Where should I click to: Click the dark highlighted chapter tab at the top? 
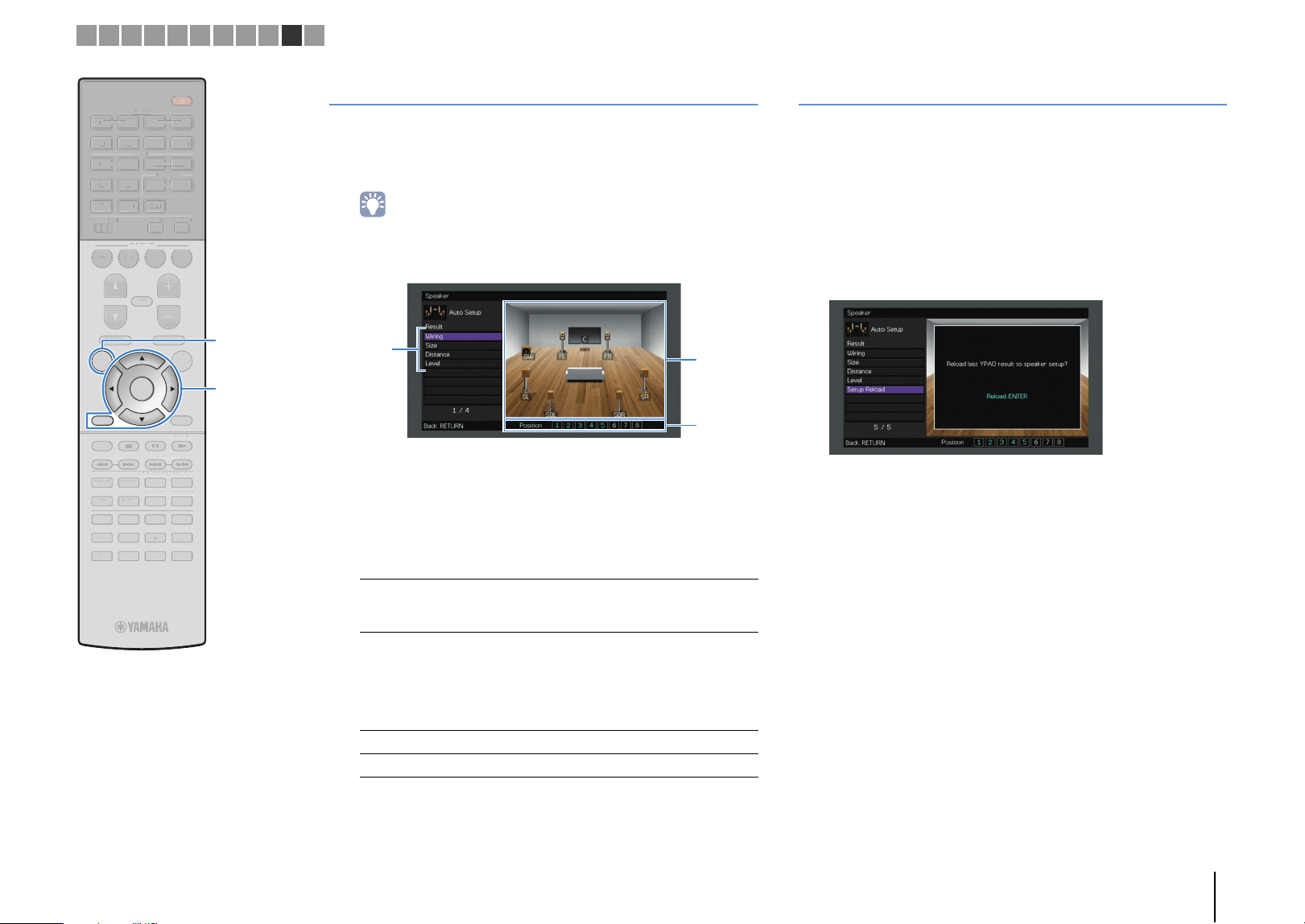[x=292, y=35]
